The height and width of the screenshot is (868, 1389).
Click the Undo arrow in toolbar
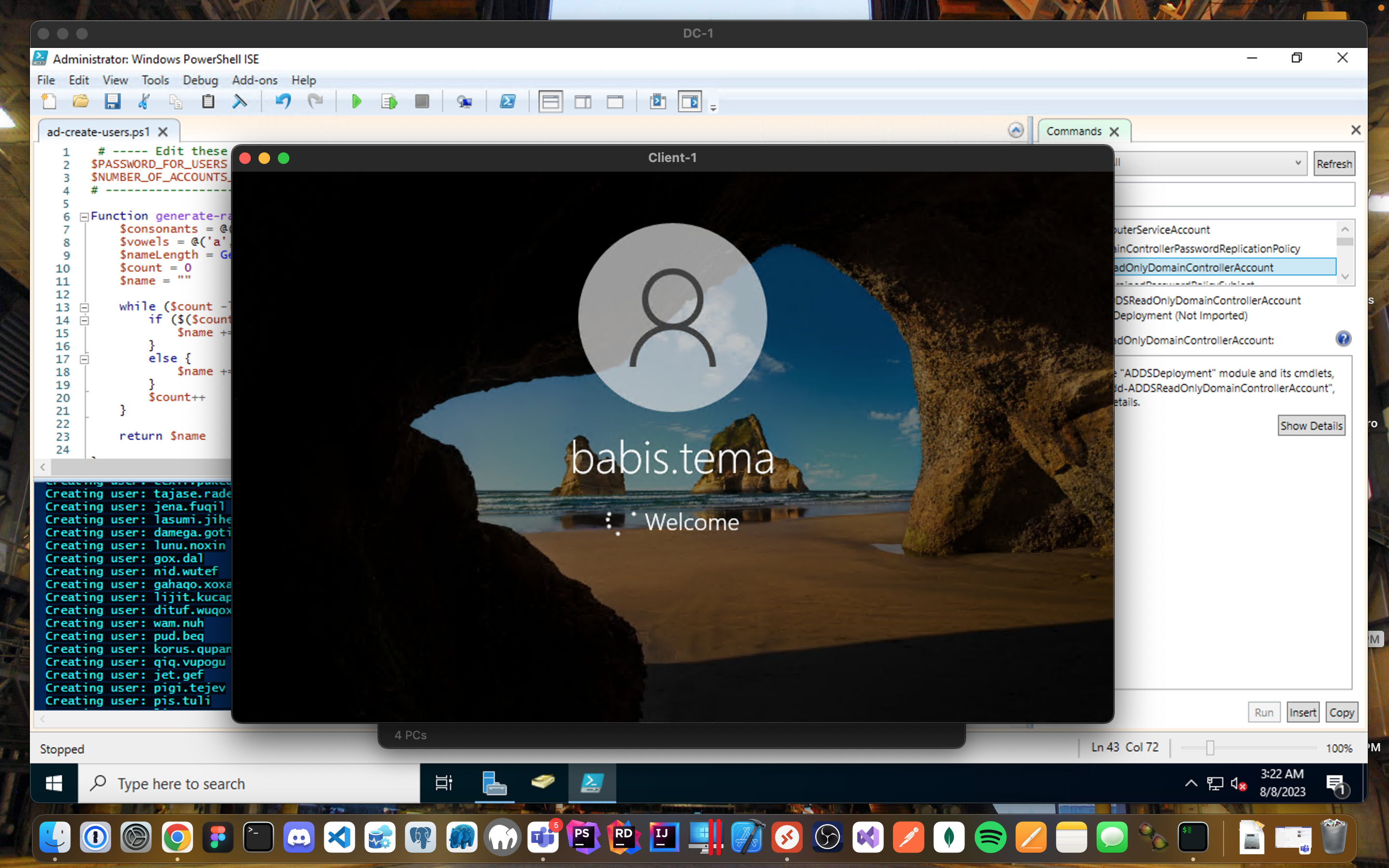pos(283,102)
